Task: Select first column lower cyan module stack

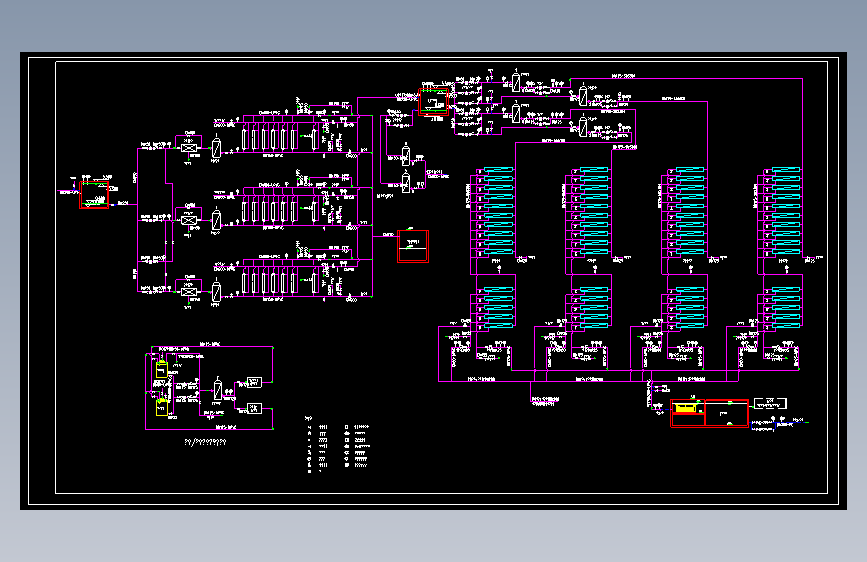Action: (x=498, y=308)
